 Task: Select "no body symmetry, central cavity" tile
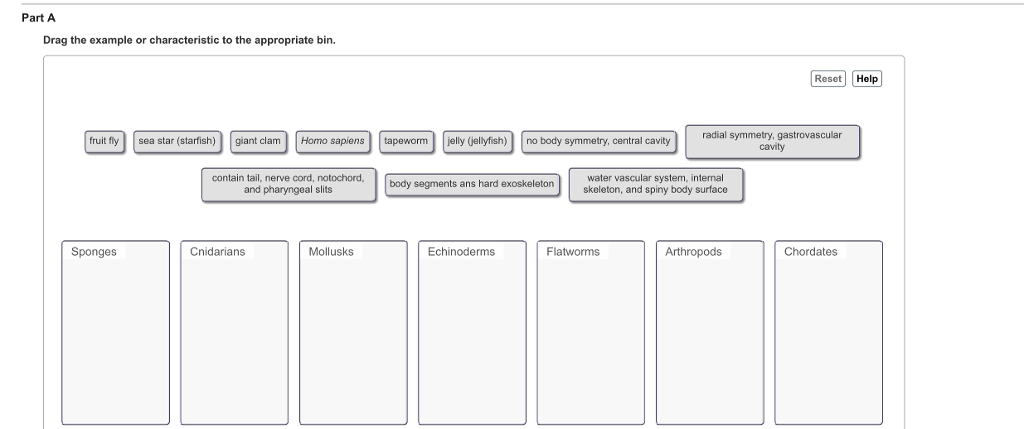598,142
